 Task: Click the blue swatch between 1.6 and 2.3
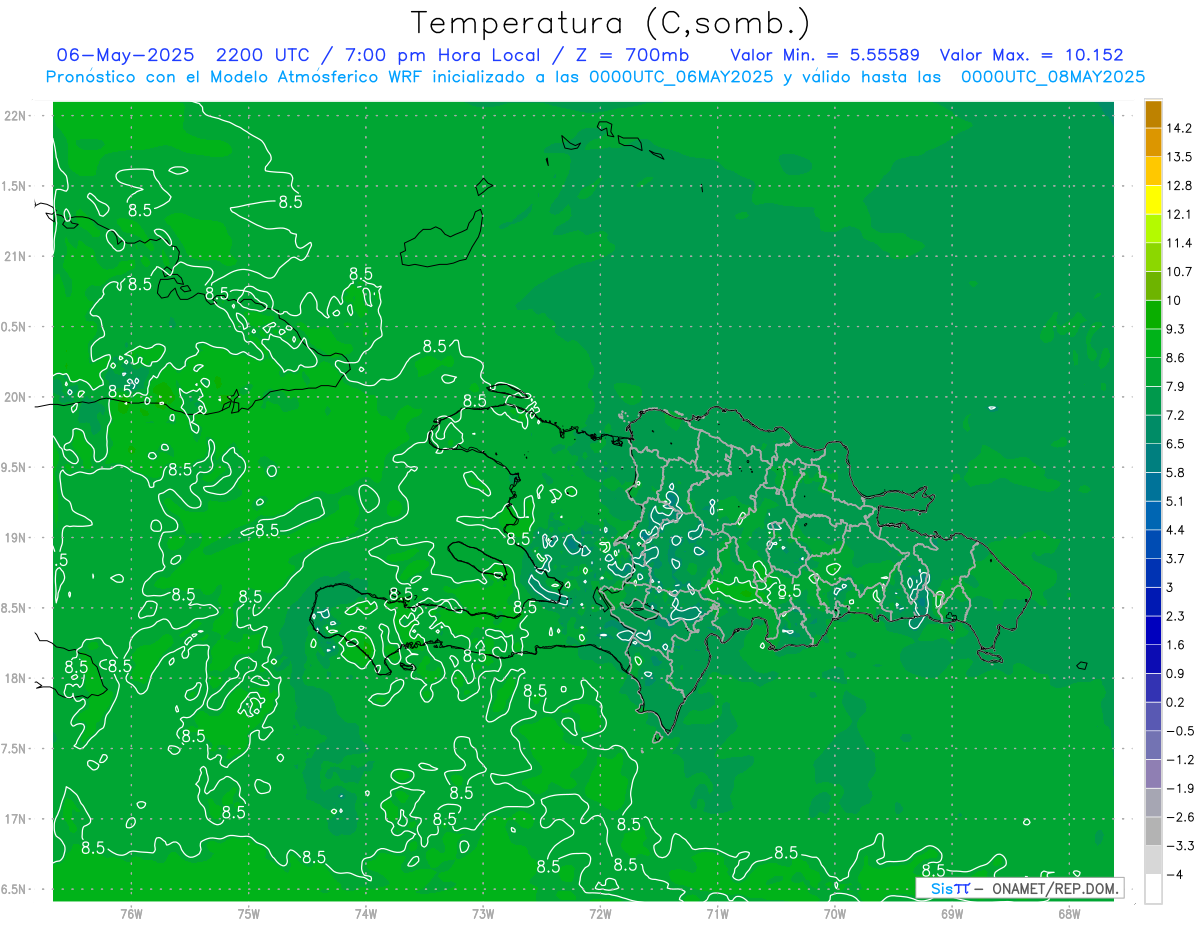[x=1153, y=631]
